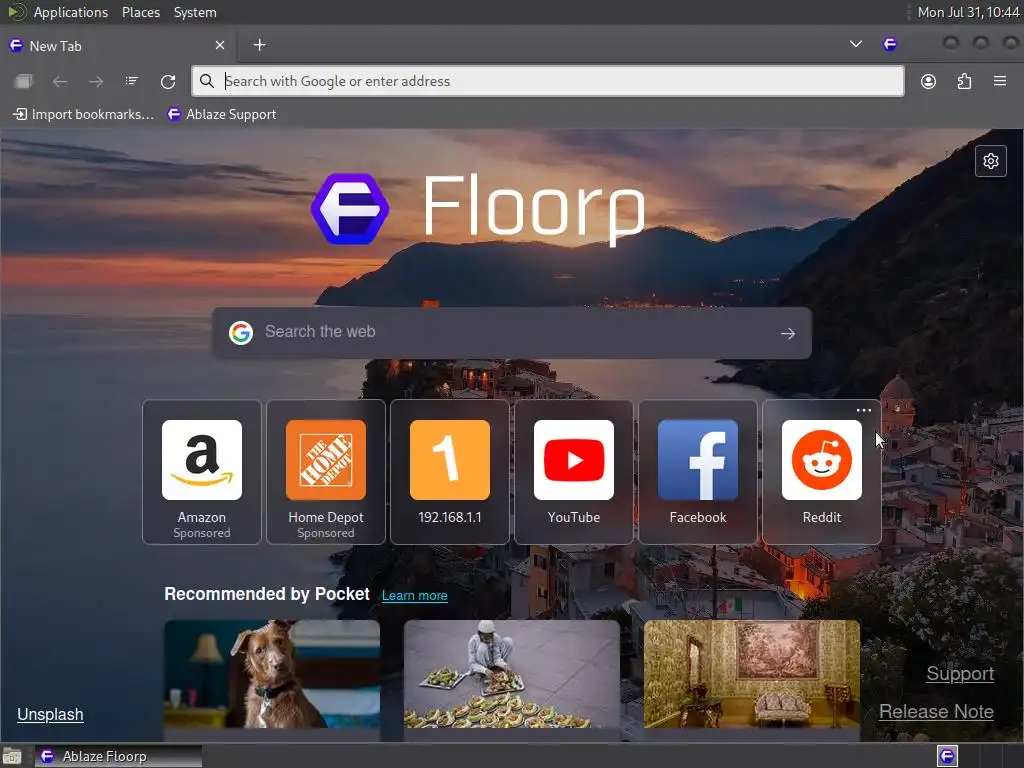Click the address bar search magnifier icon
The width and height of the screenshot is (1024, 768).
[x=206, y=81]
